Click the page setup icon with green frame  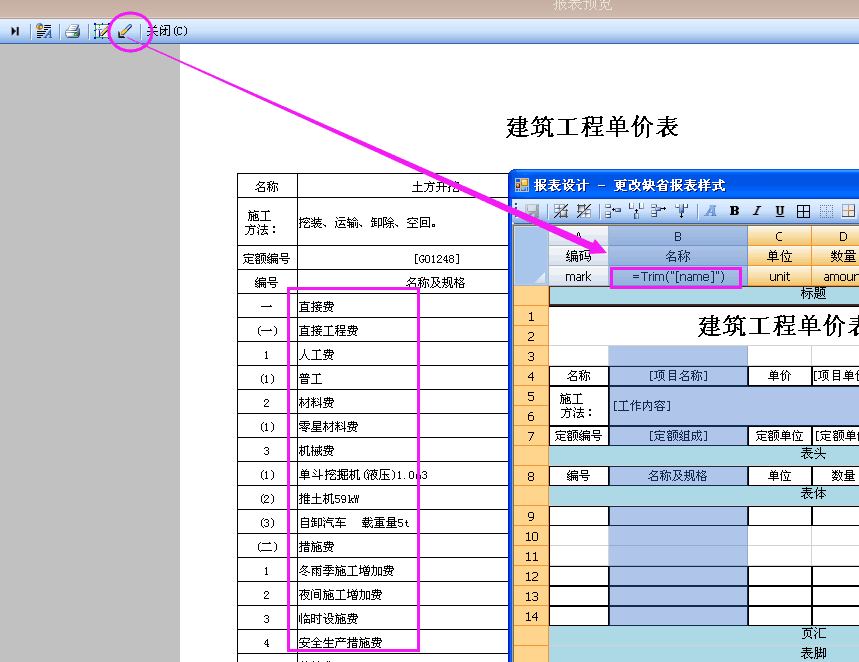click(x=101, y=31)
